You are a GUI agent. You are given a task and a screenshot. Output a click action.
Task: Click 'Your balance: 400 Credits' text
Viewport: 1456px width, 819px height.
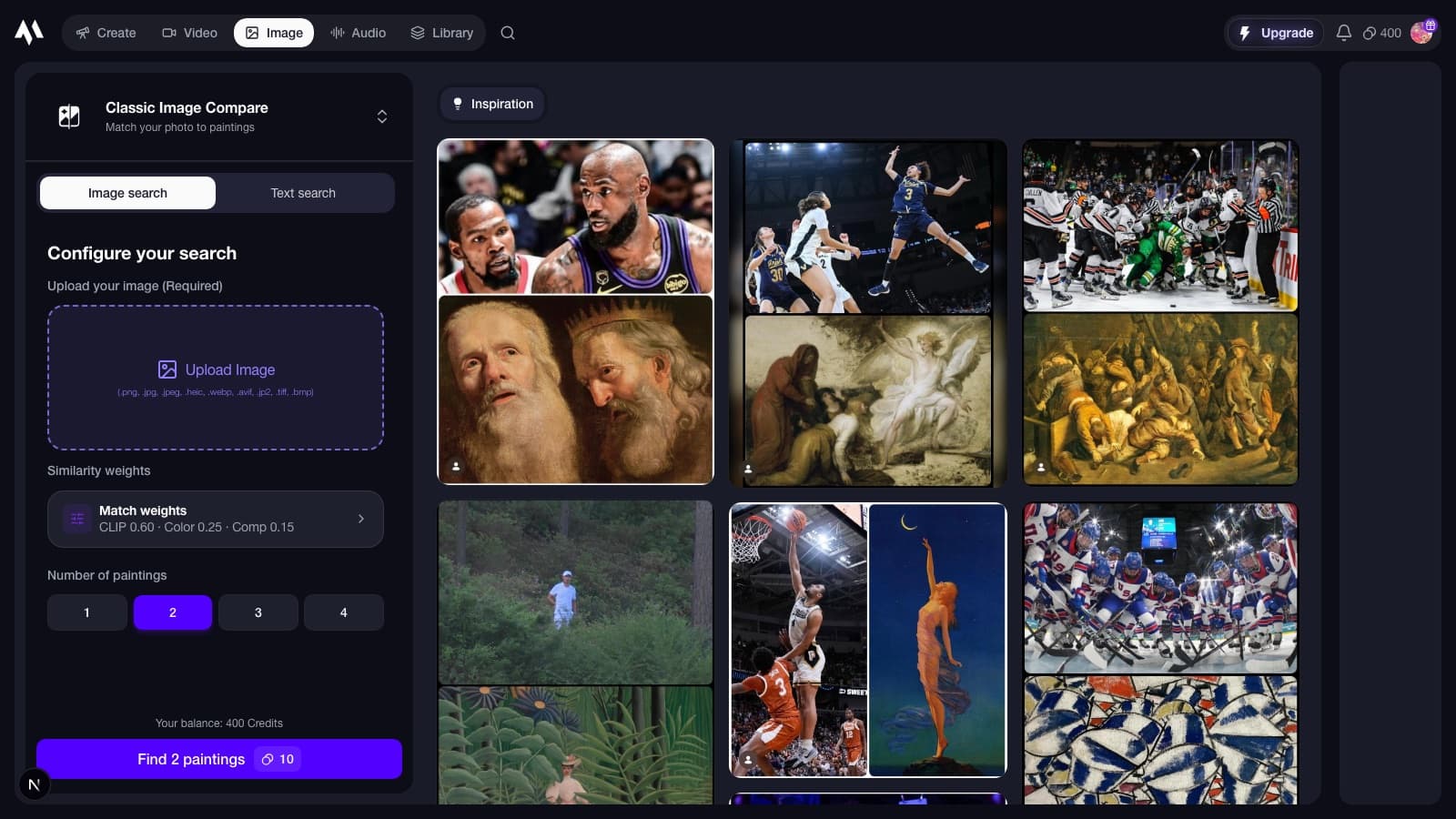[219, 723]
